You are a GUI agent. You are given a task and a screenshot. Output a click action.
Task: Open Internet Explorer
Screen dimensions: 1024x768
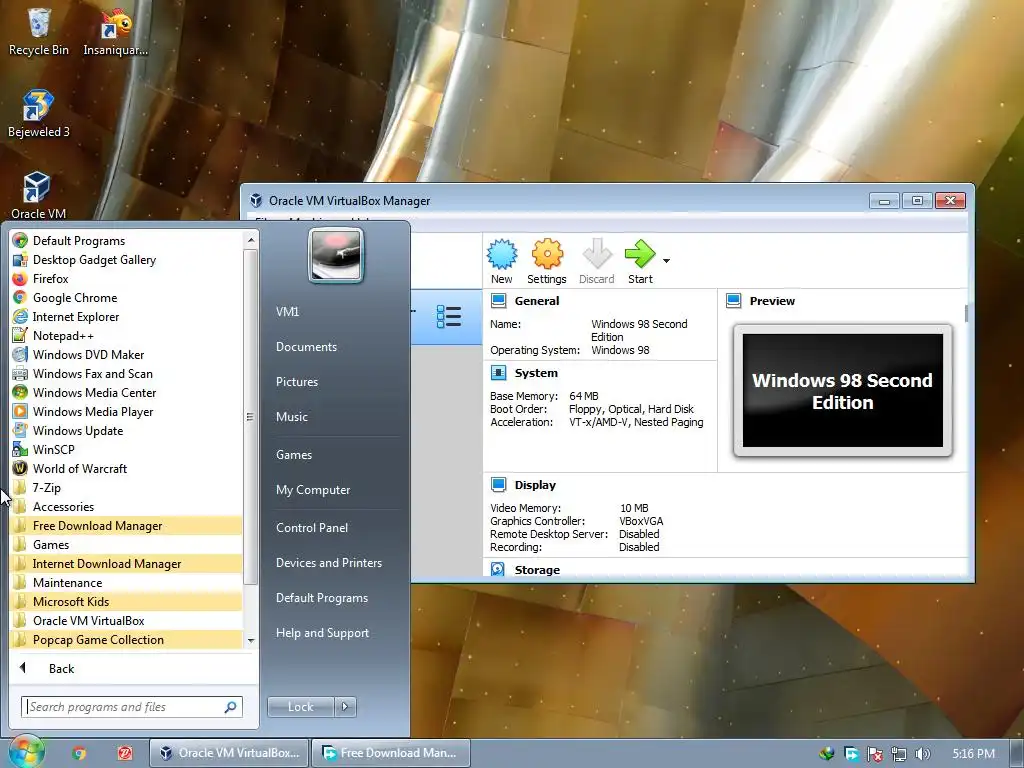[127, 317]
